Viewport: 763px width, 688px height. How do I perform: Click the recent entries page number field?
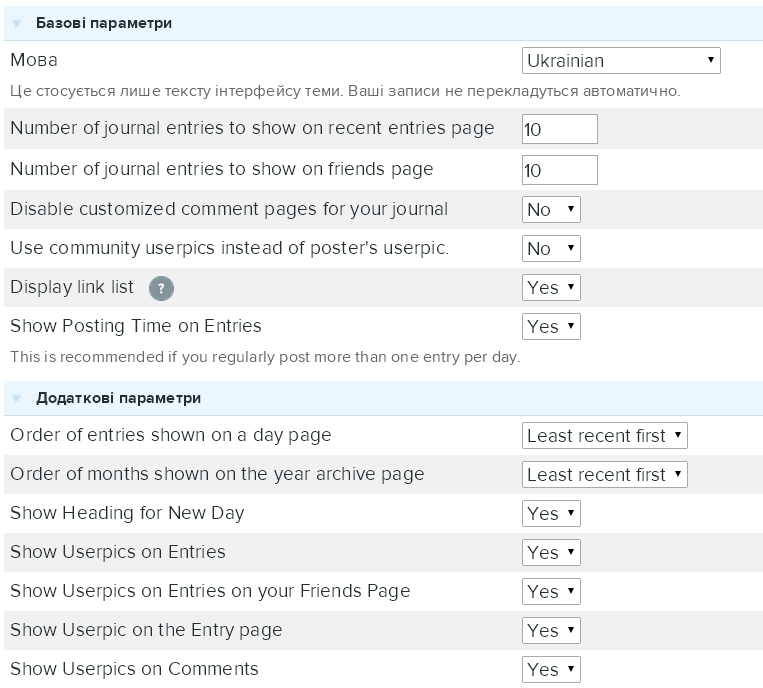coord(560,129)
